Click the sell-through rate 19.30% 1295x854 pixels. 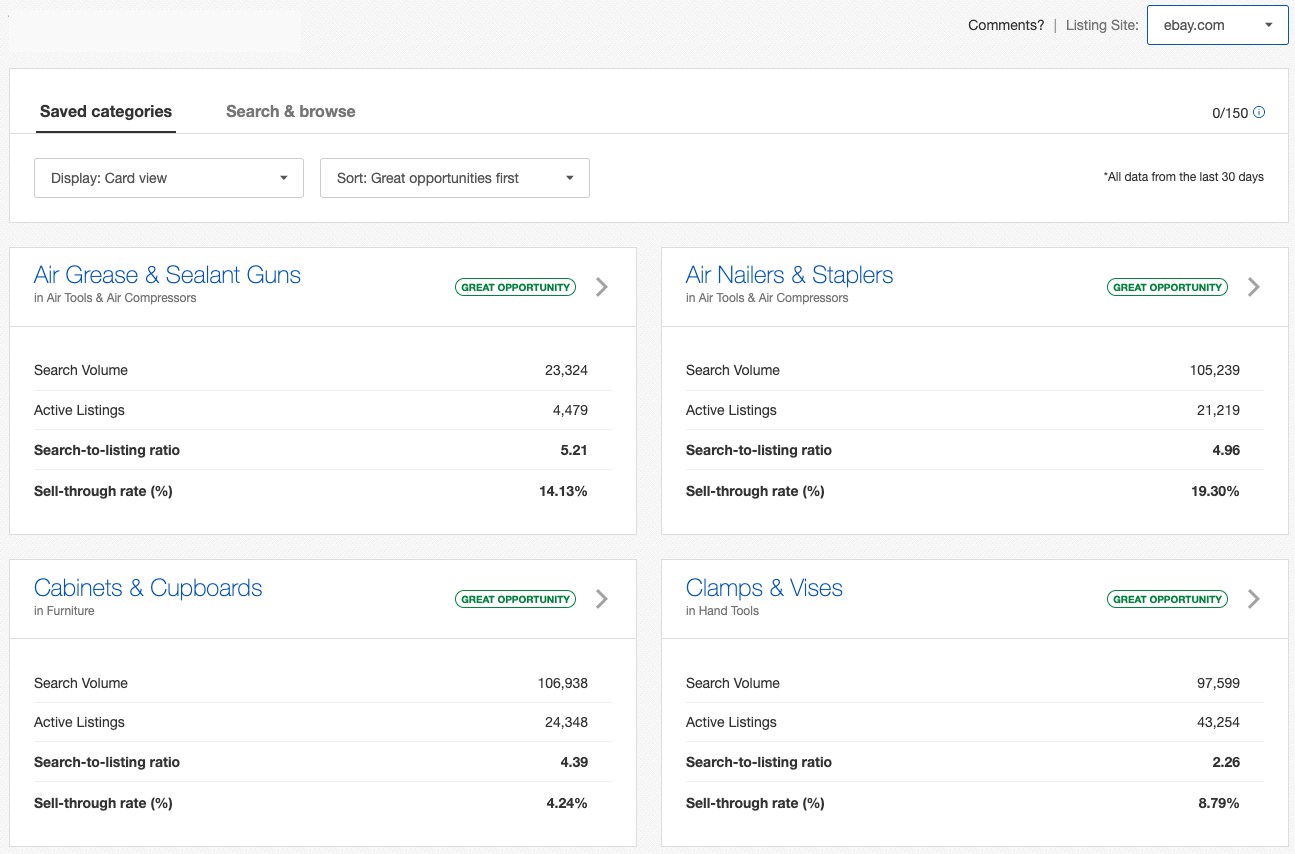coord(1216,491)
